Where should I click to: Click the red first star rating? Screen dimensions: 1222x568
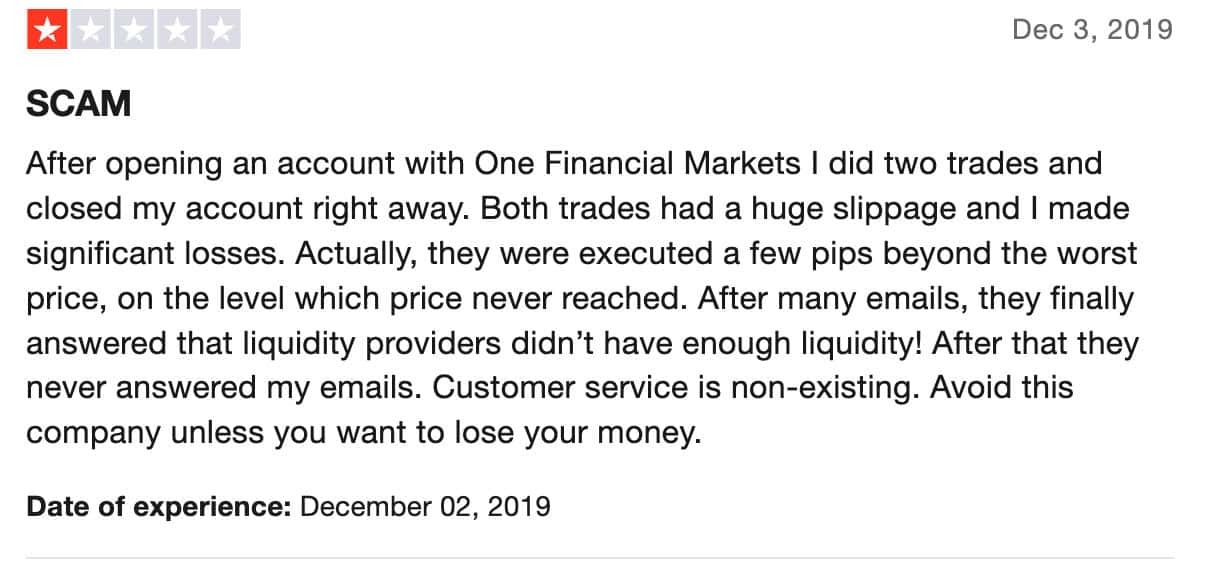tap(47, 30)
